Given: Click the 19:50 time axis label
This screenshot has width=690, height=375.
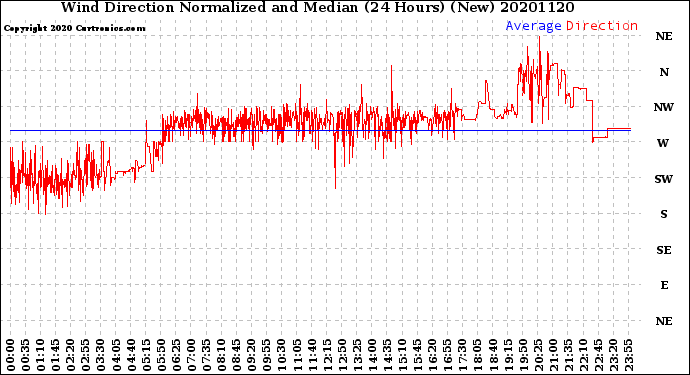Looking at the screenshot, I should pyautogui.click(x=523, y=355).
